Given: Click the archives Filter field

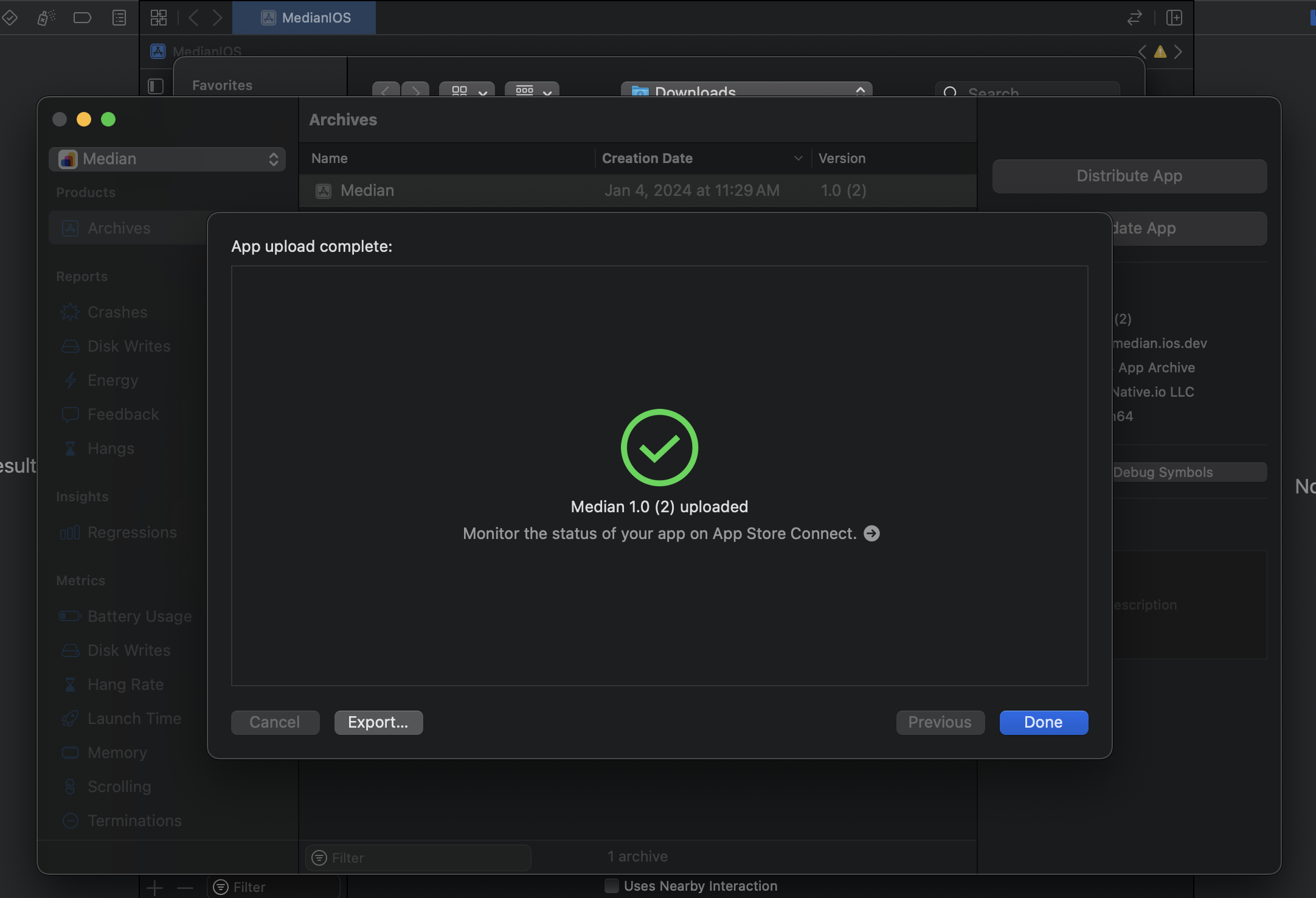Looking at the screenshot, I should pyautogui.click(x=418, y=857).
